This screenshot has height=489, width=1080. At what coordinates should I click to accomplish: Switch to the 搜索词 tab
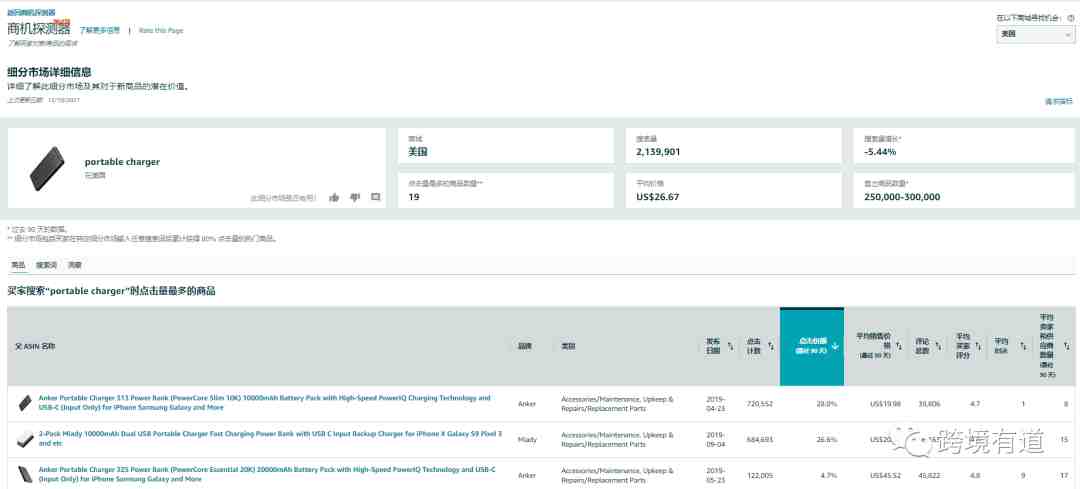46,264
